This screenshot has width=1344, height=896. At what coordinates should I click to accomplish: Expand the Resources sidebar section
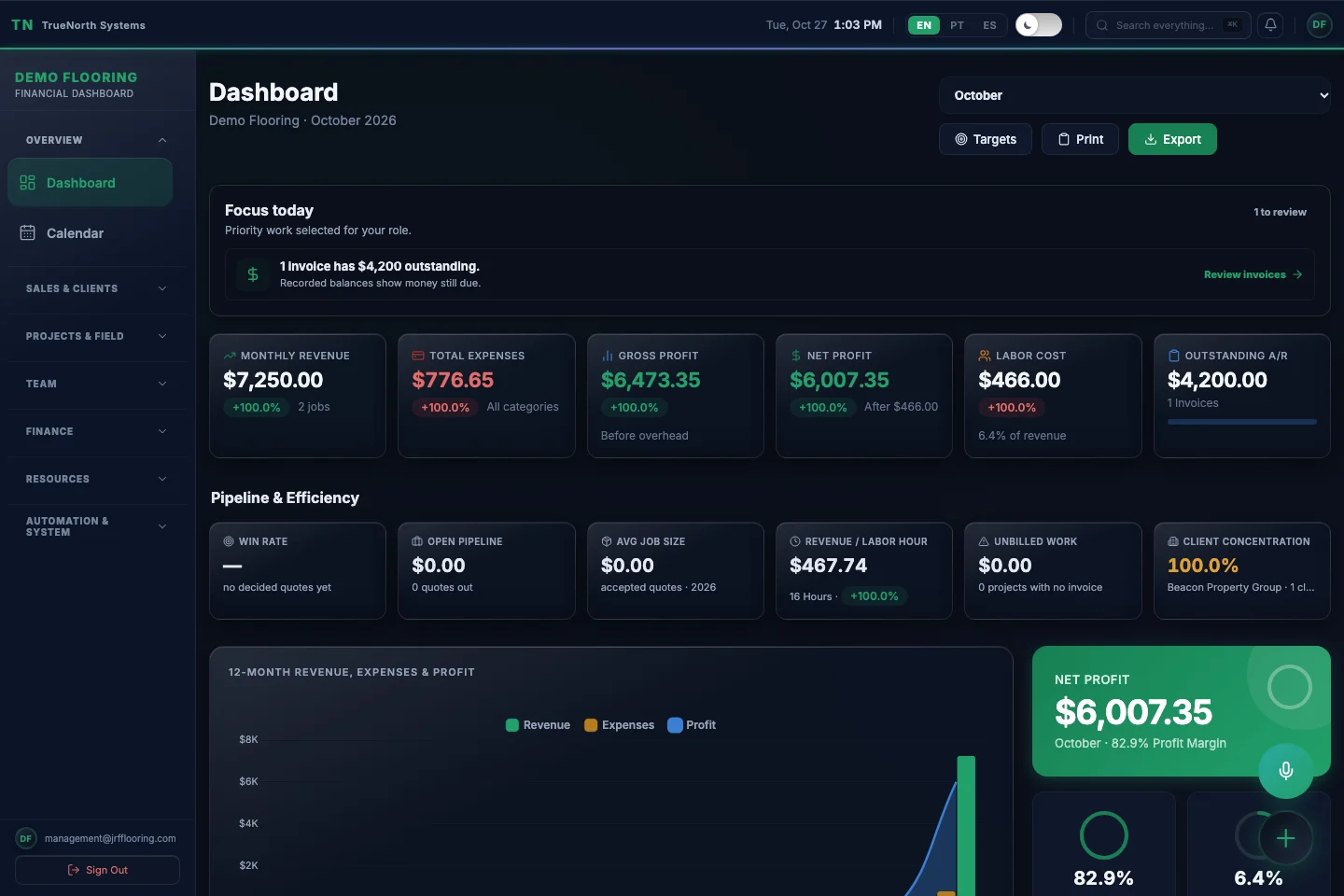point(97,479)
